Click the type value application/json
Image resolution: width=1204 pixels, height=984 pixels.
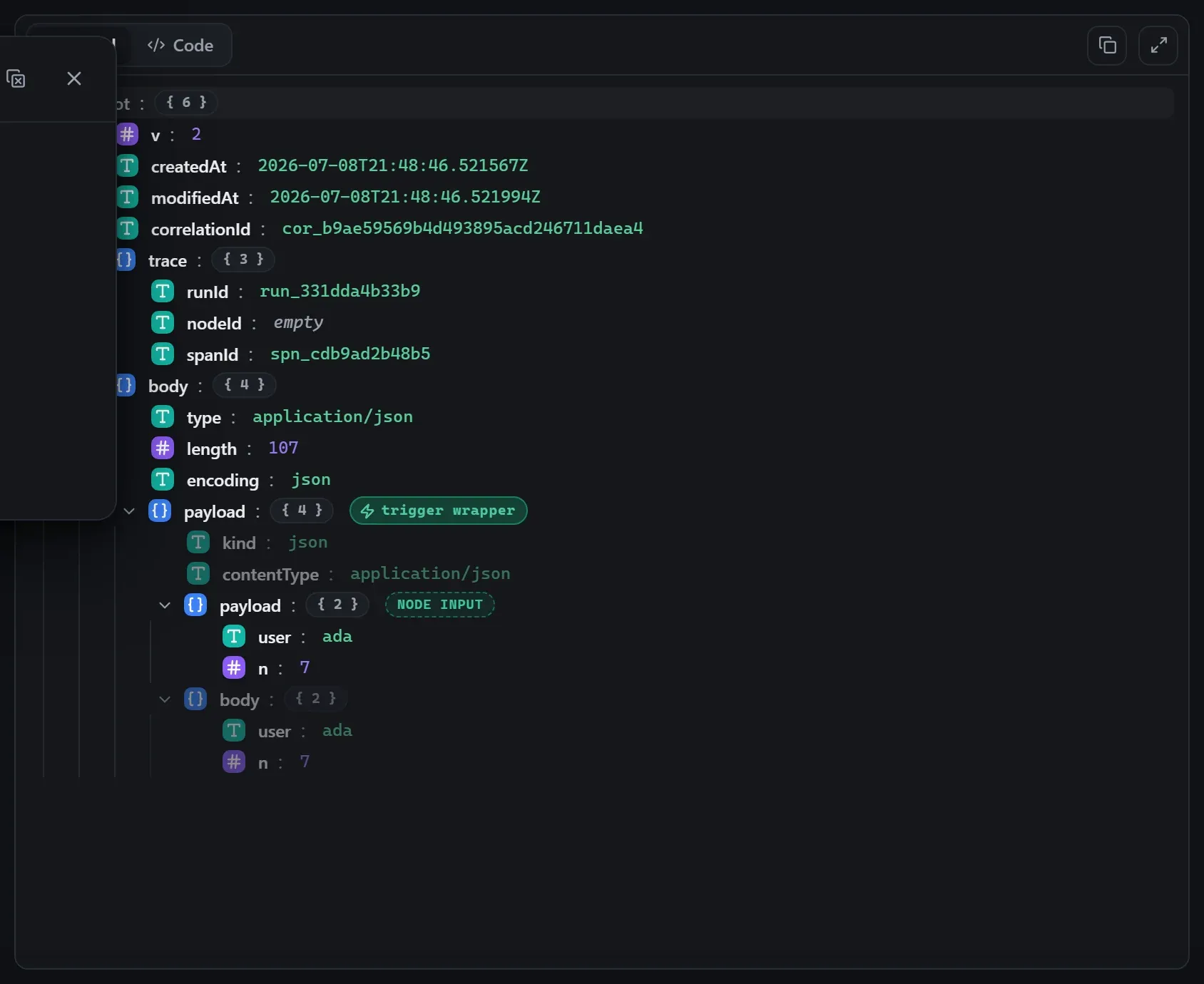click(332, 416)
